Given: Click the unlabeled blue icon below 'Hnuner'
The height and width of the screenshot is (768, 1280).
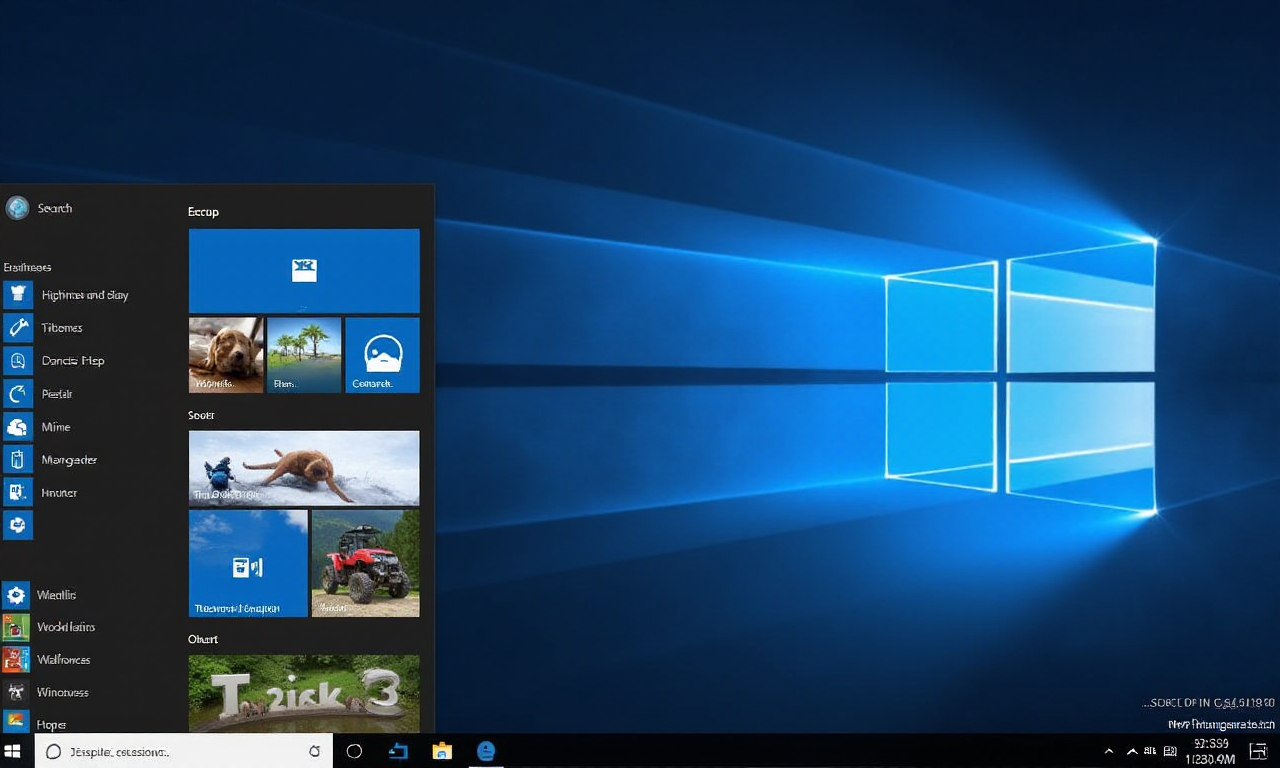Looking at the screenshot, I should (x=17, y=525).
